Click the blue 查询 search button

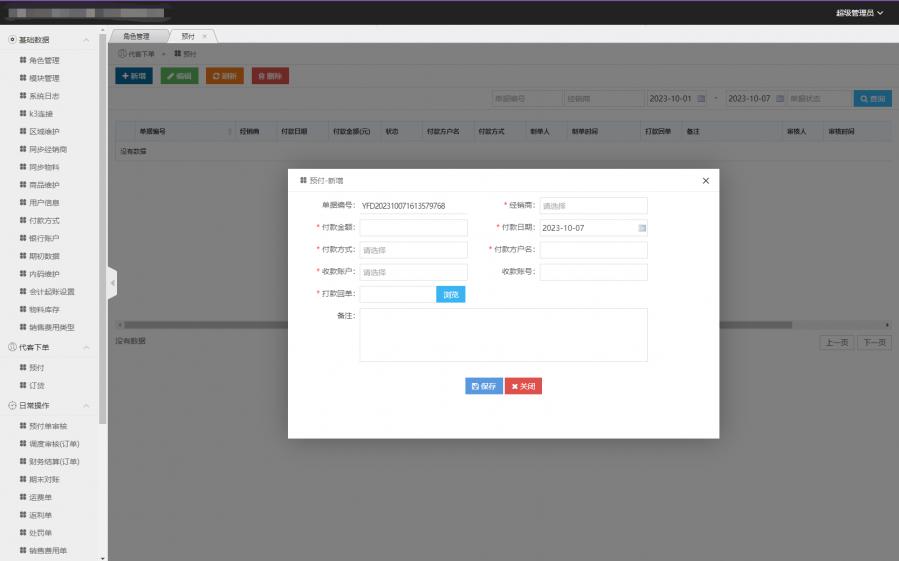coord(871,99)
